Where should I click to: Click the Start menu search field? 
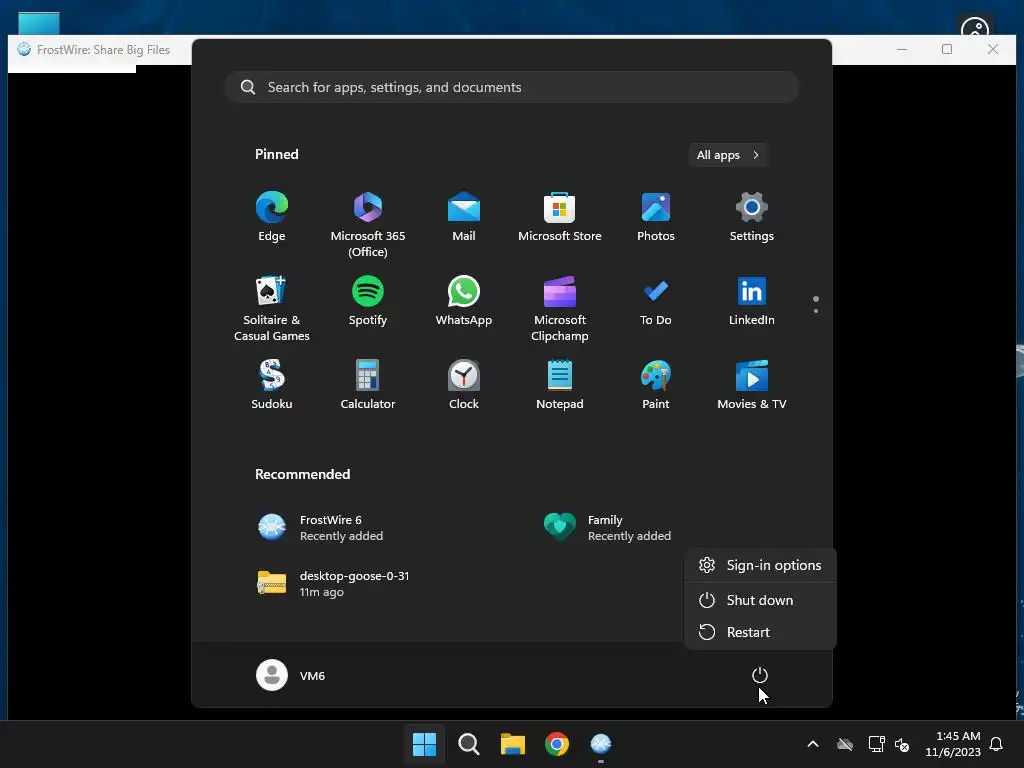coord(512,88)
